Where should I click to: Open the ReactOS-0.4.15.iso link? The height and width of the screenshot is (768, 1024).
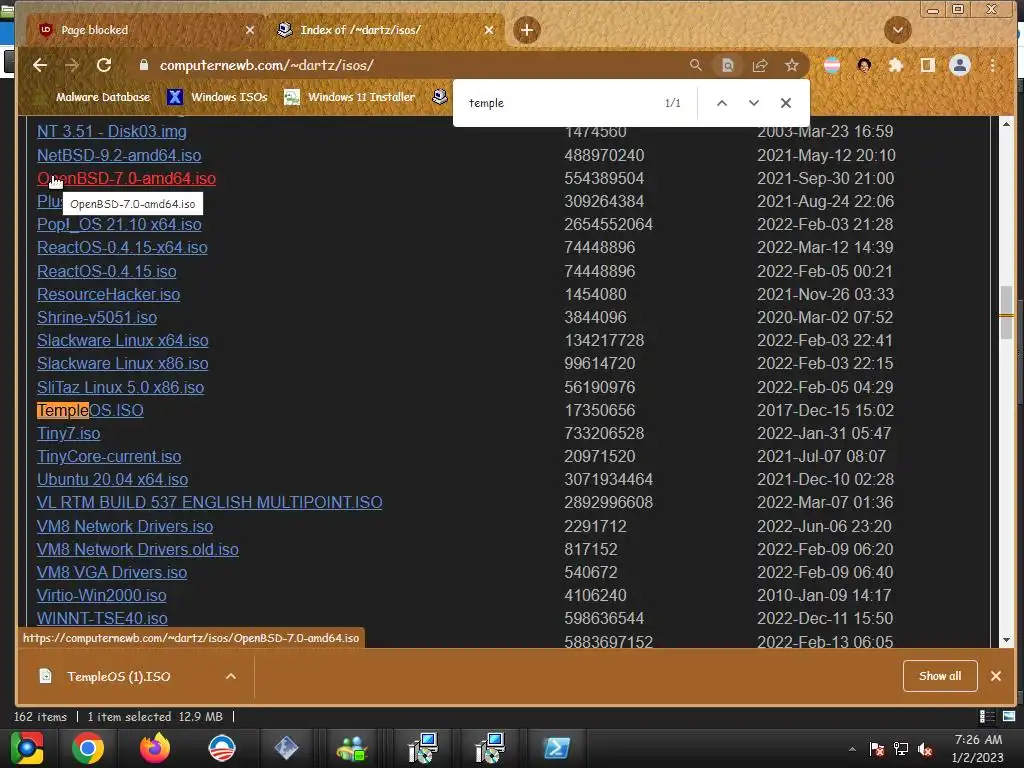point(106,271)
